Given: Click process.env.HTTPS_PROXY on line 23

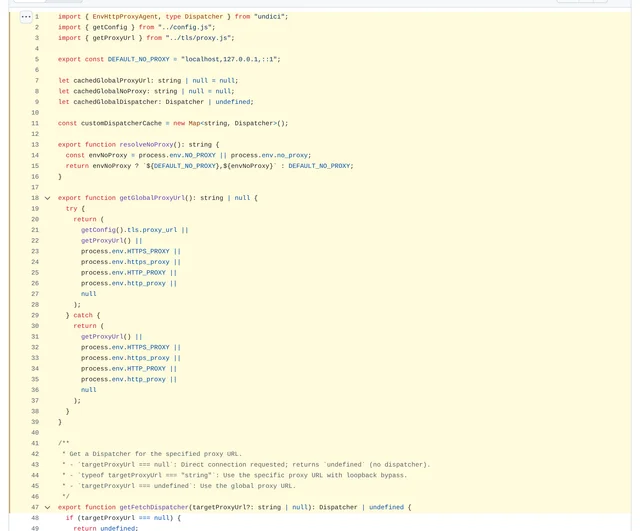Looking at the screenshot, I should pyautogui.click(x=125, y=251).
